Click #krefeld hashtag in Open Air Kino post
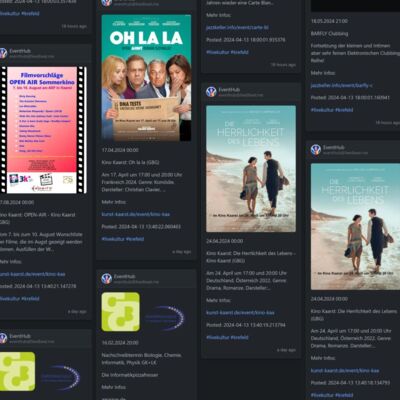Image resolution: width=400 pixels, height=400 pixels. 30,299
